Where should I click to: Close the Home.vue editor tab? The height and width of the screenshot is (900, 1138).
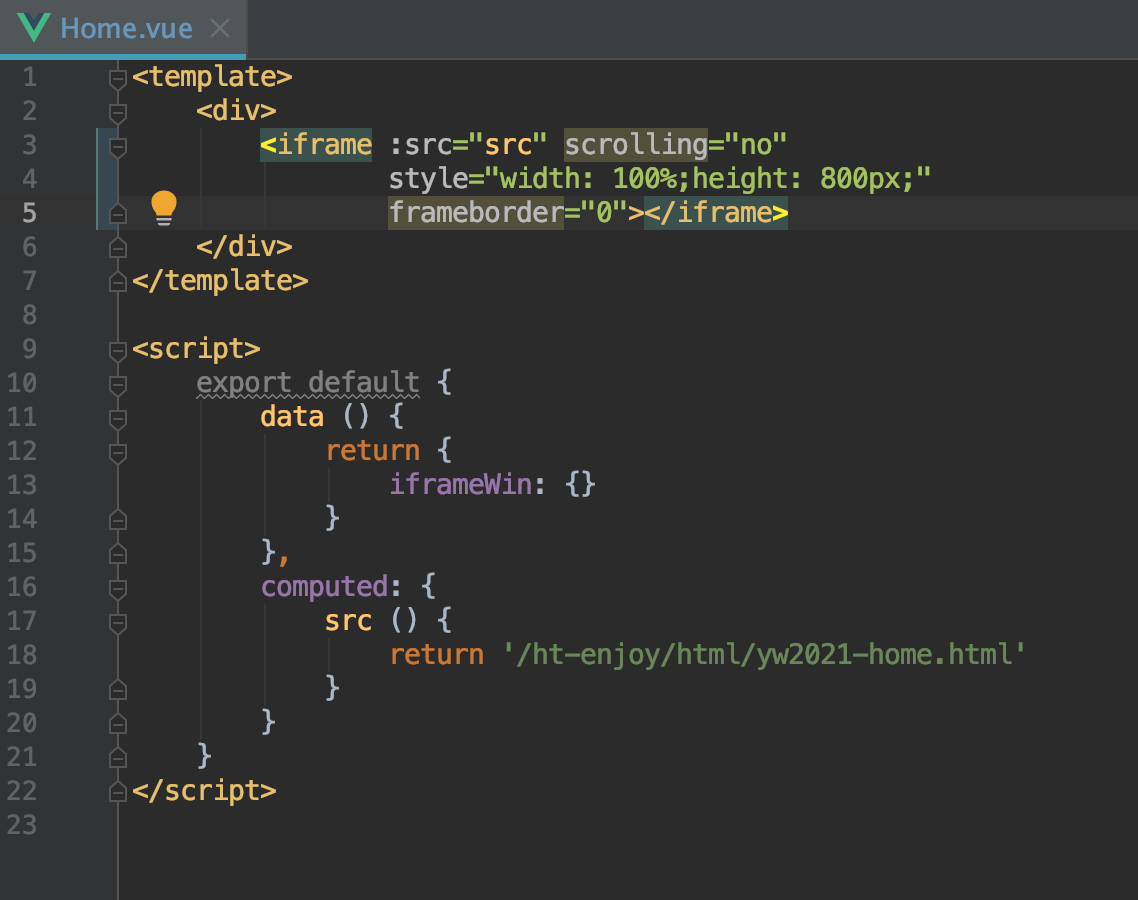coord(221,29)
